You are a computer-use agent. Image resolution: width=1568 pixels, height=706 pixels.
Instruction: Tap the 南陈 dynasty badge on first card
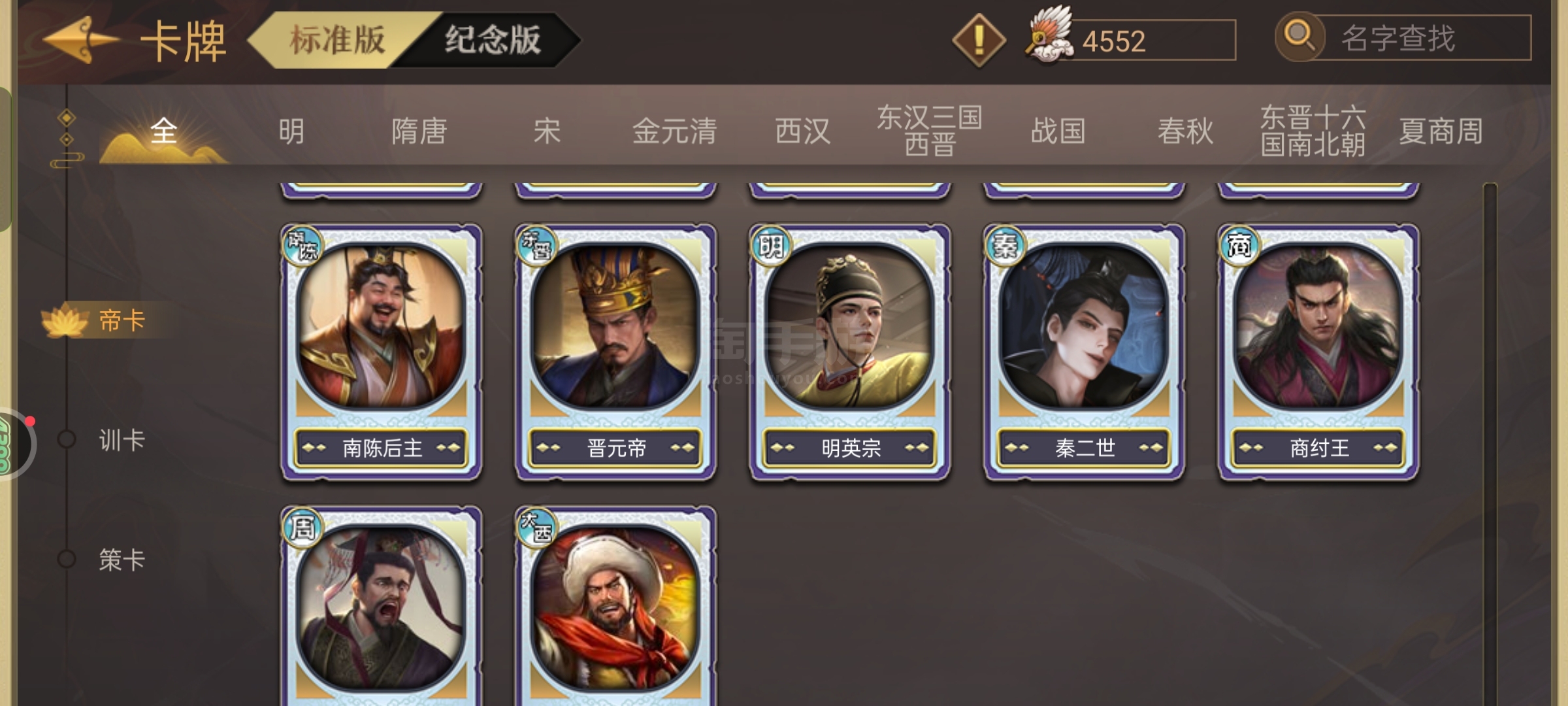tap(302, 246)
